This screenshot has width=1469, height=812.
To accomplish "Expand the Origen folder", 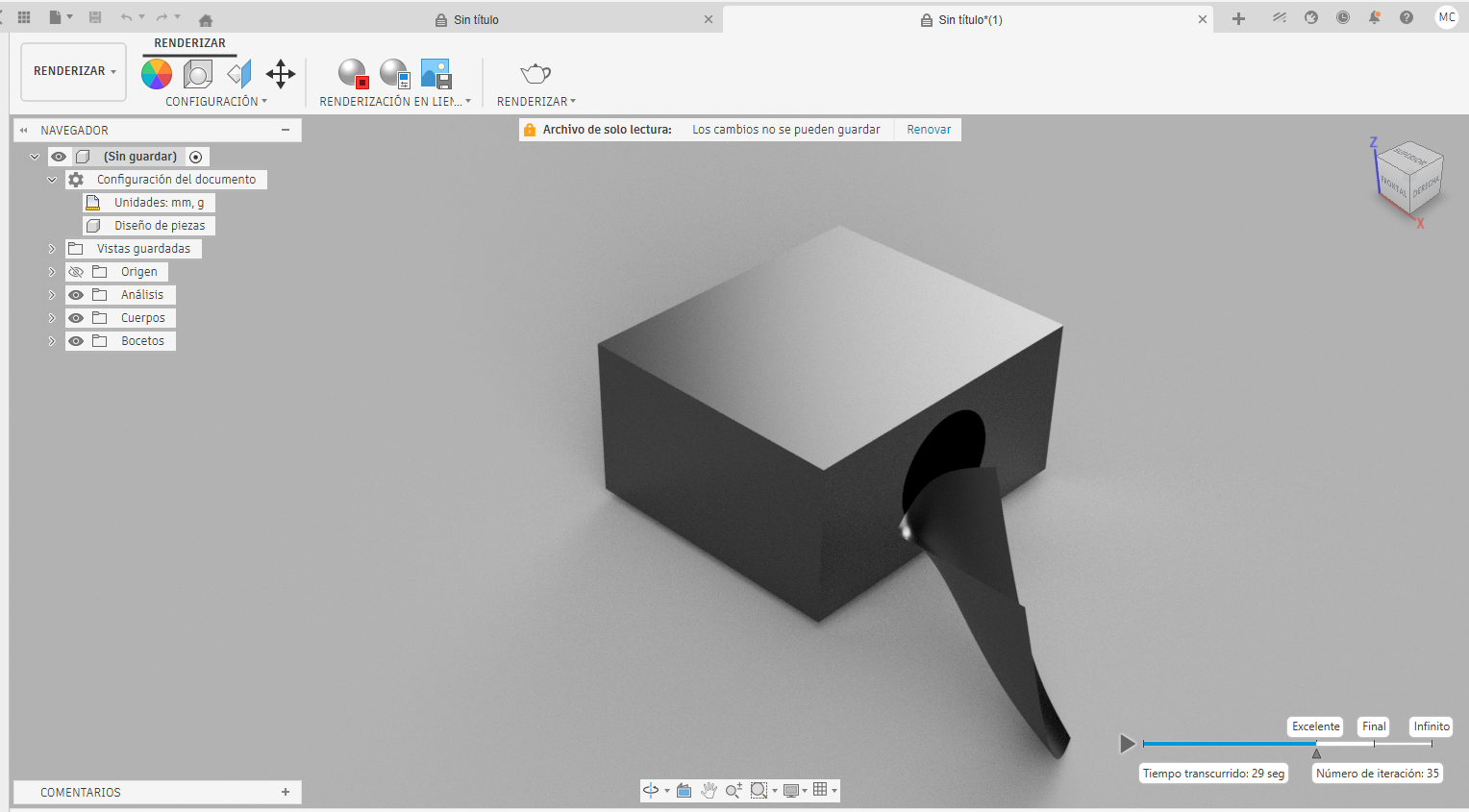I will [x=52, y=272].
